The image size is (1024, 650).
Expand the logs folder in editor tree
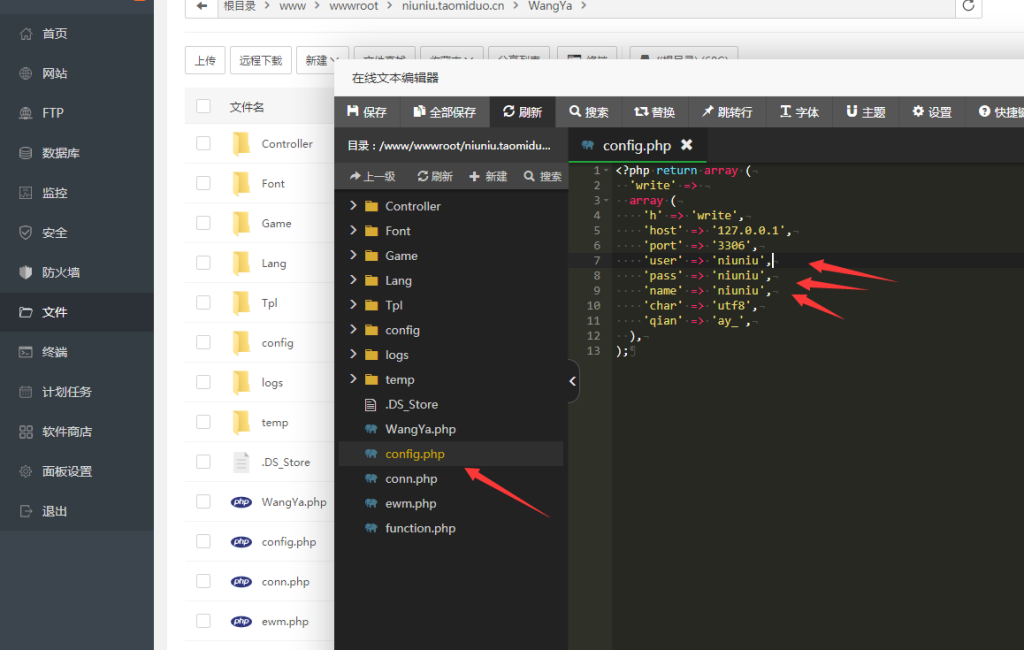(x=353, y=355)
